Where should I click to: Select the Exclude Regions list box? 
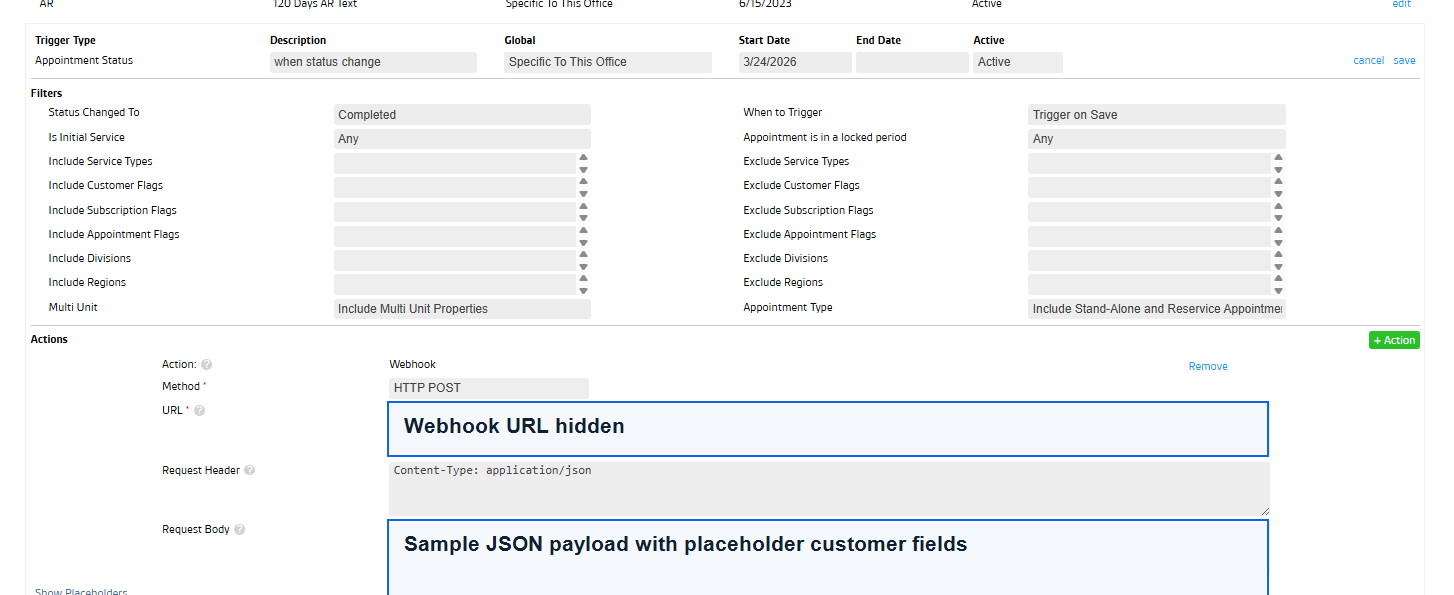[x=1150, y=285]
